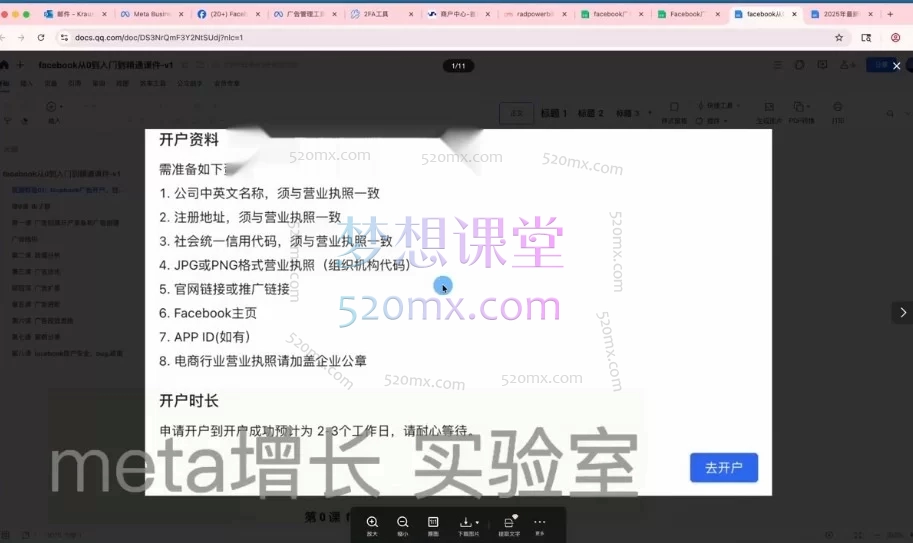Click the 1/11 image counter badge
Viewport: 913px width, 543px height.
coord(458,66)
